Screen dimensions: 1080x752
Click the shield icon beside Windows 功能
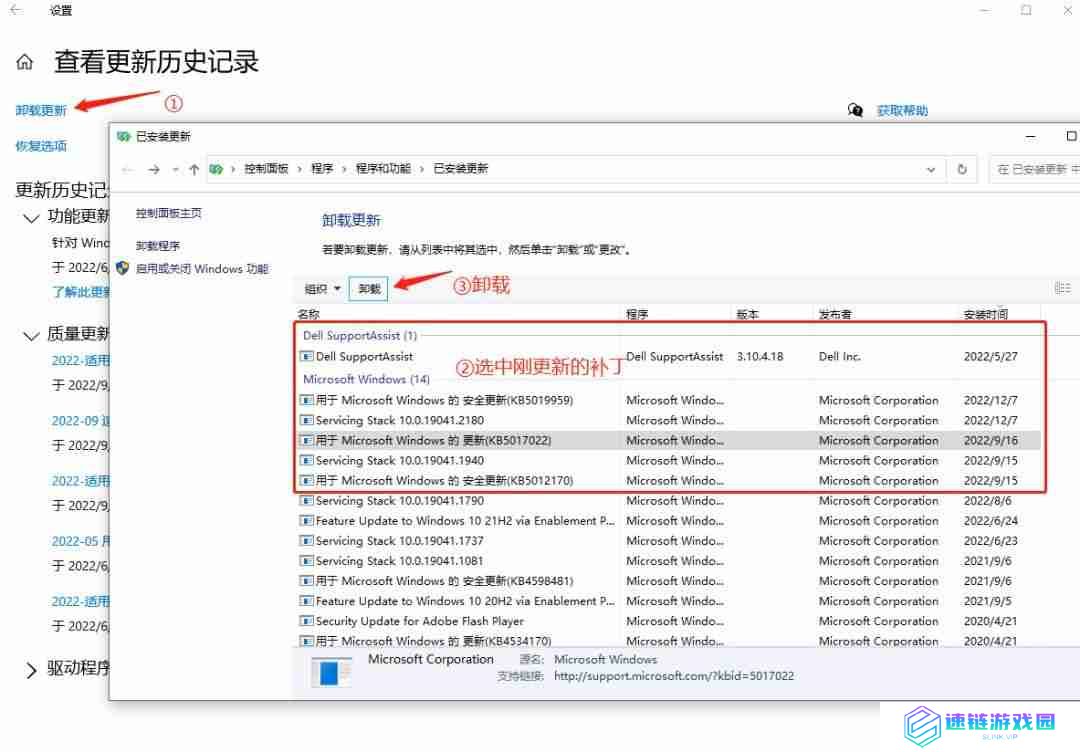[x=123, y=269]
